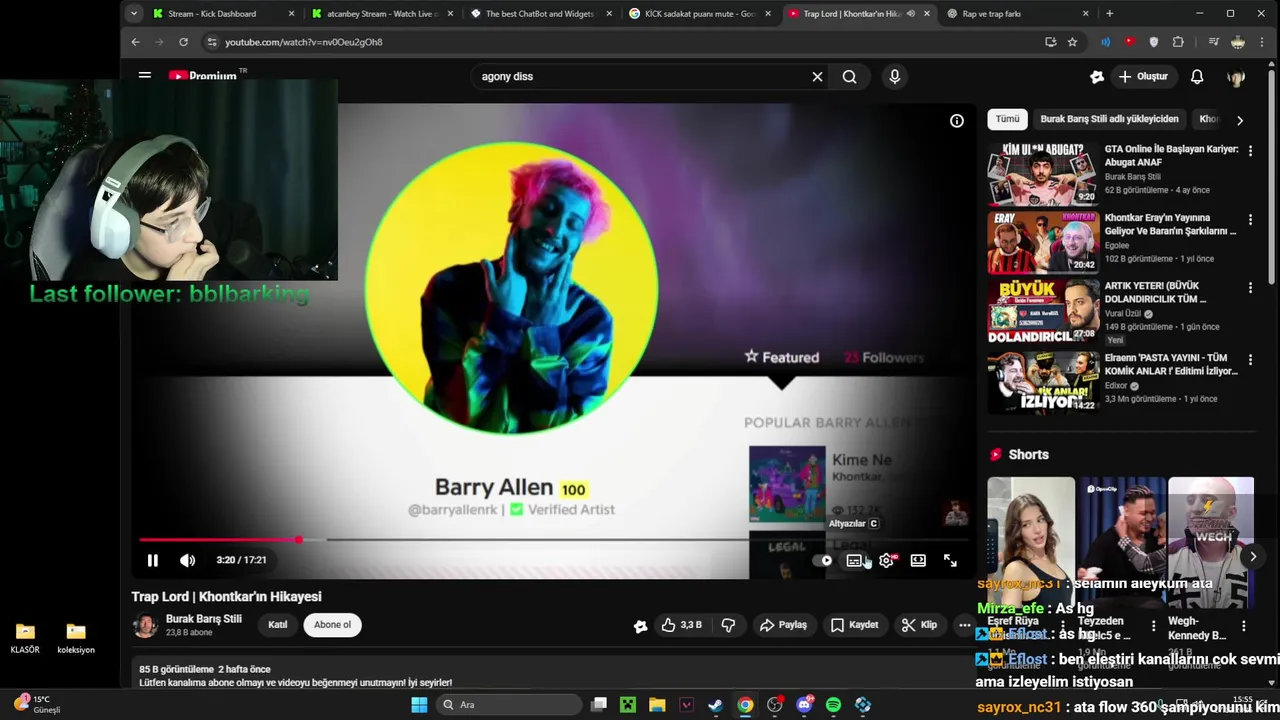Click the Oluştur create button
Screen dimensions: 1280x720
(1144, 76)
